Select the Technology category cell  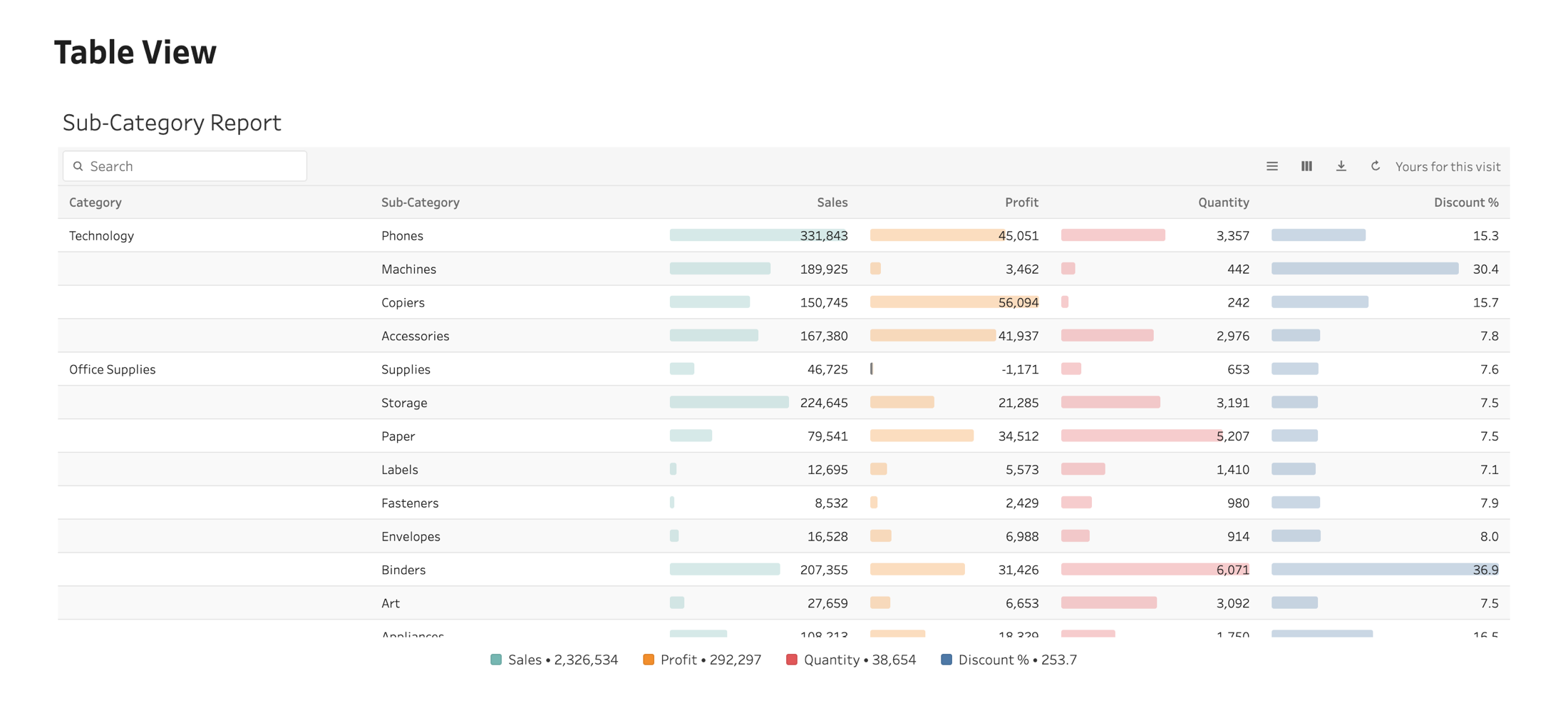coord(101,236)
